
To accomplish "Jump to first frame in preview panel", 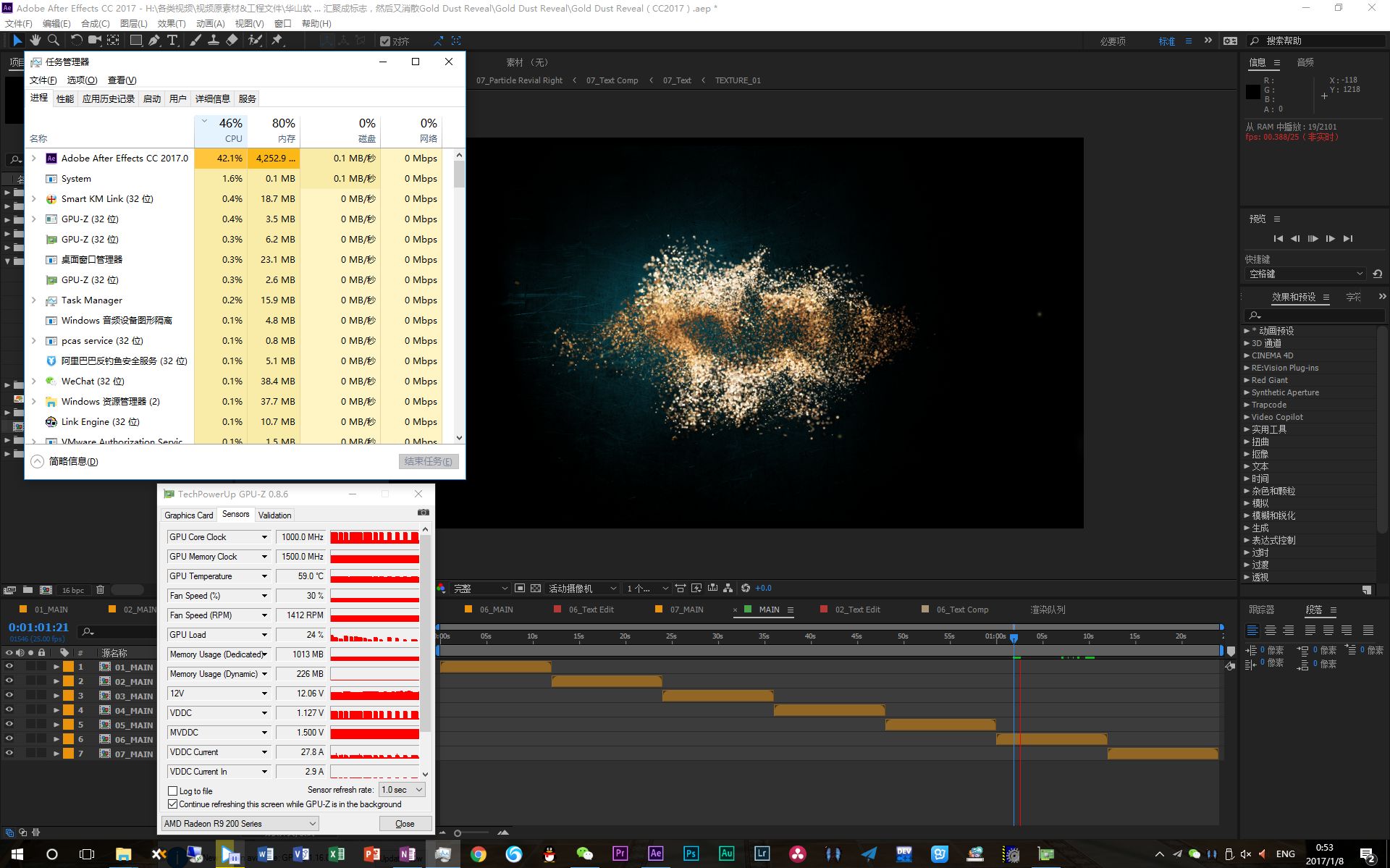I will coord(1278,239).
